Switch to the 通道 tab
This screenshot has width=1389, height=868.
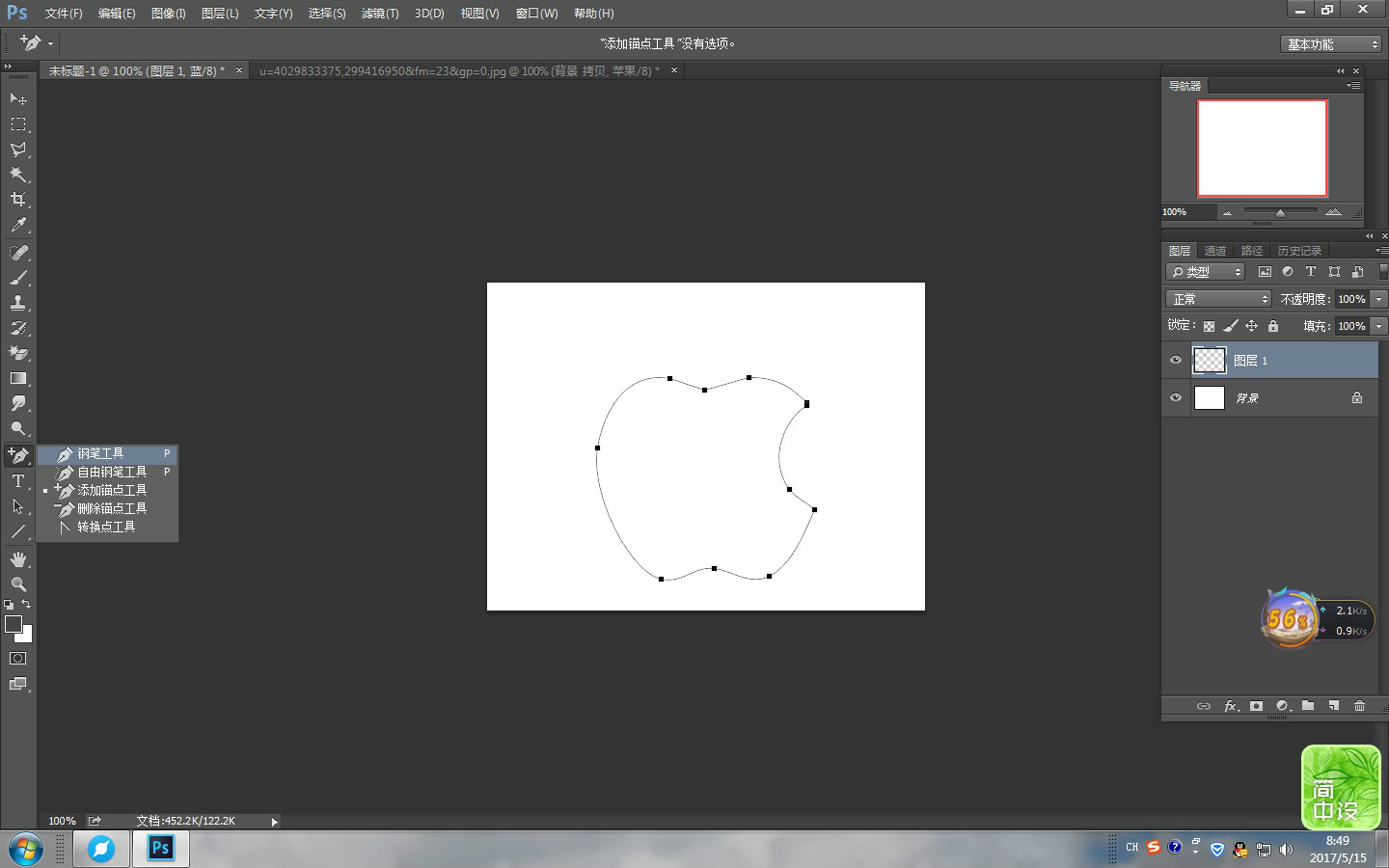coord(1215,251)
